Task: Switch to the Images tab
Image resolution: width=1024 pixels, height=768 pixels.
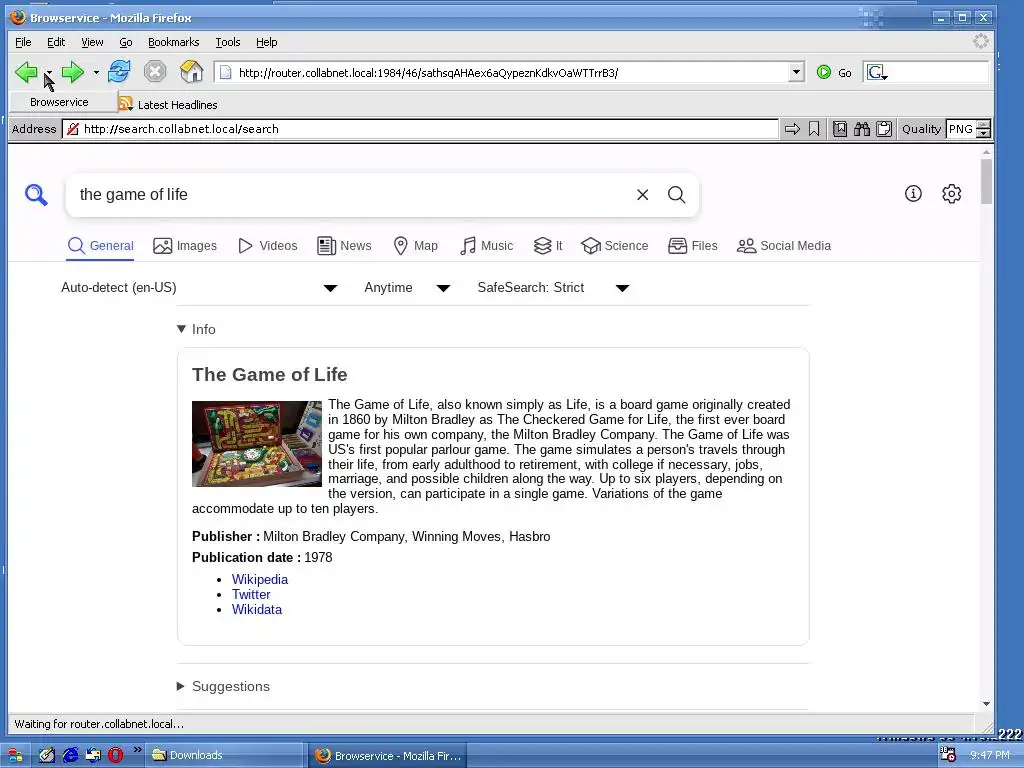Action: pos(185,246)
